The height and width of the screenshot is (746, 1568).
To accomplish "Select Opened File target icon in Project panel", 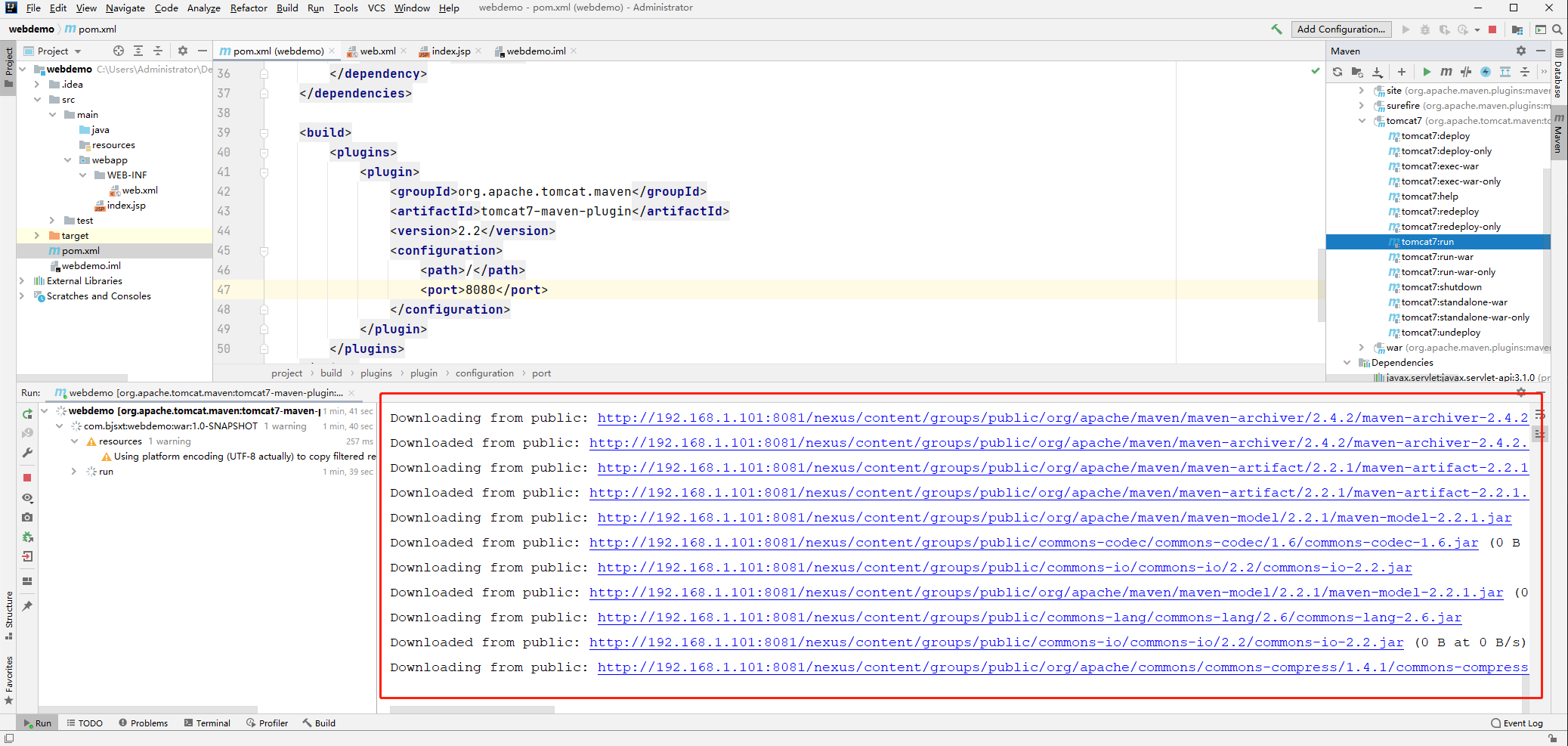I will point(119,51).
